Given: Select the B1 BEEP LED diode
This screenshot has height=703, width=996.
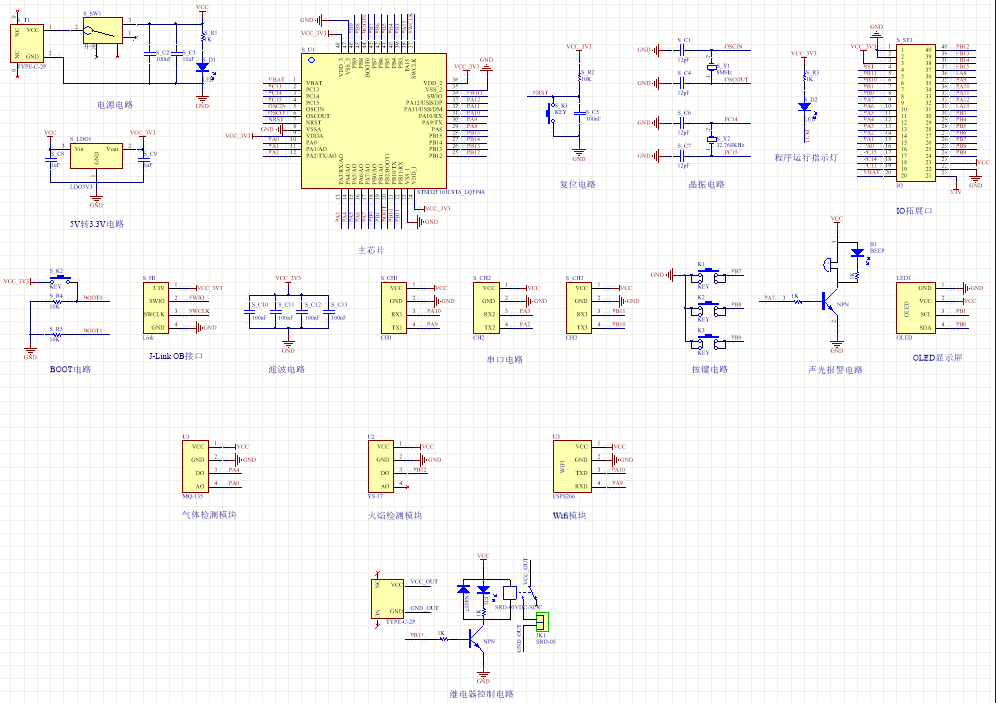Looking at the screenshot, I should point(857,252).
